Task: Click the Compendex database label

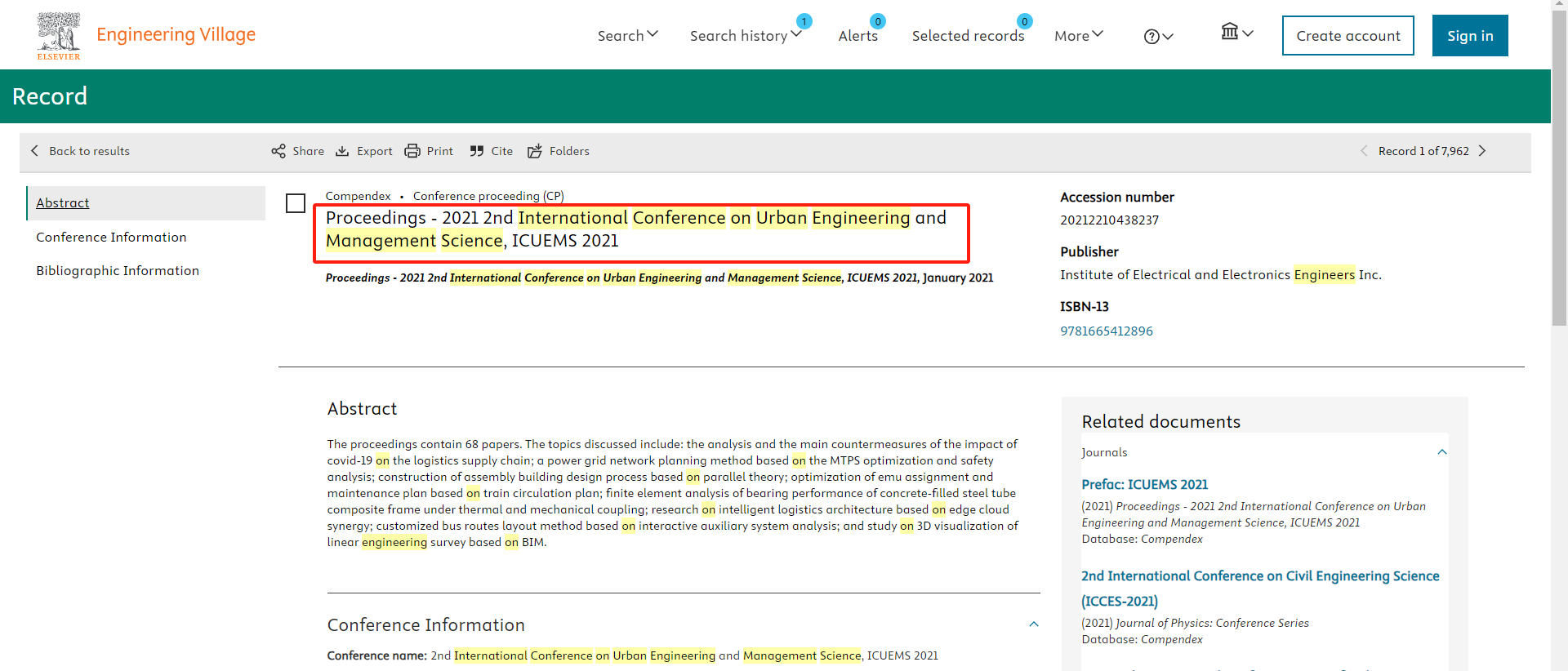Action: click(358, 196)
